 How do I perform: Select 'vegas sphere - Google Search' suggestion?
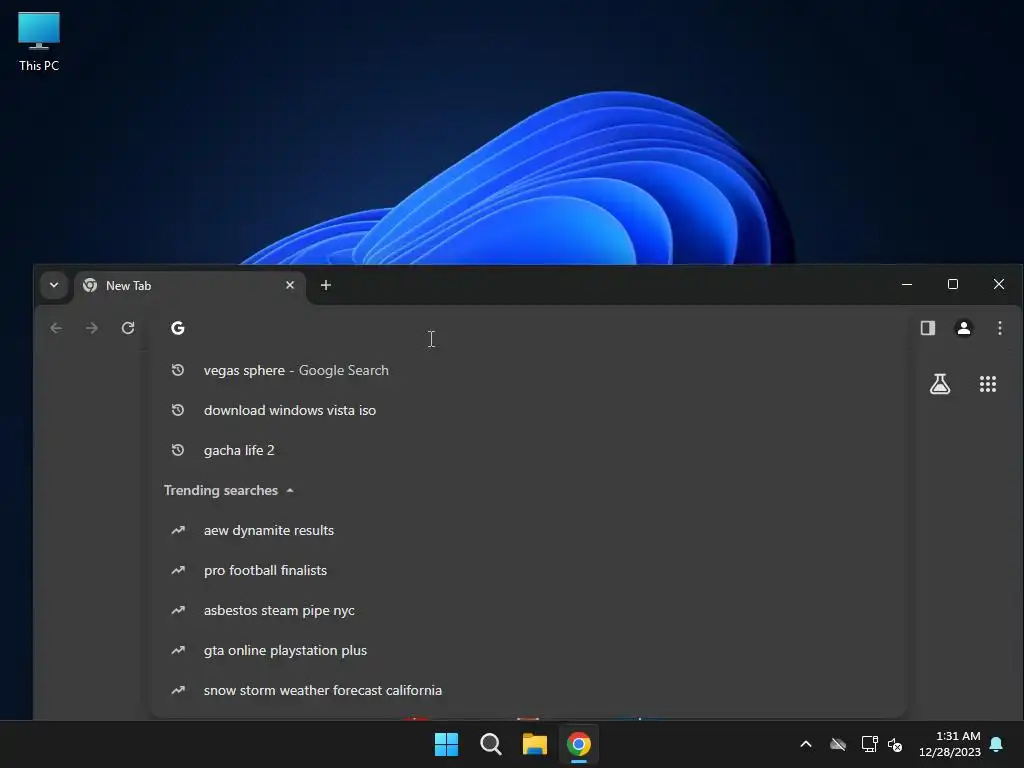click(529, 370)
